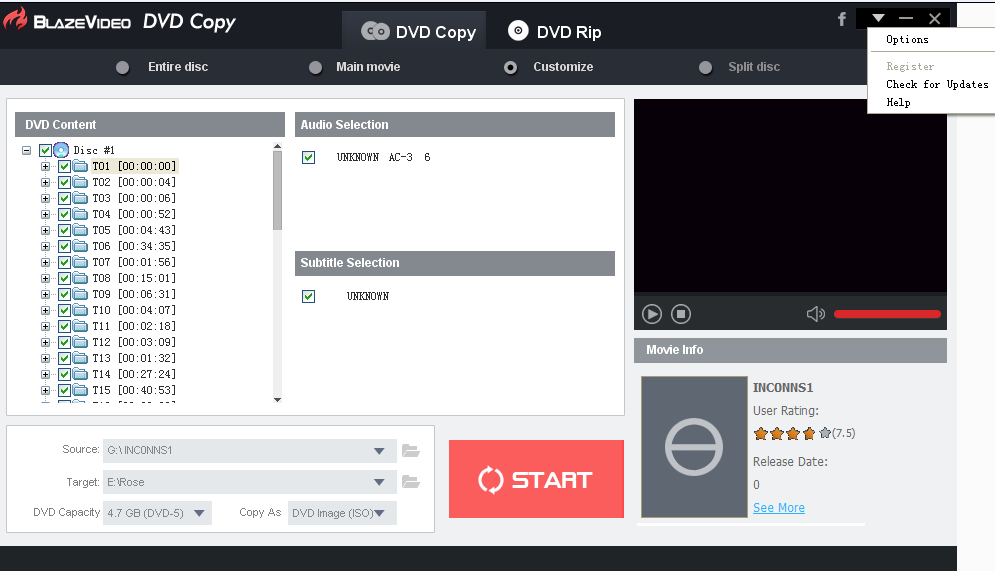Uncheck the UNKNOWN AC-3 audio track
This screenshot has width=995, height=571.
[x=309, y=158]
